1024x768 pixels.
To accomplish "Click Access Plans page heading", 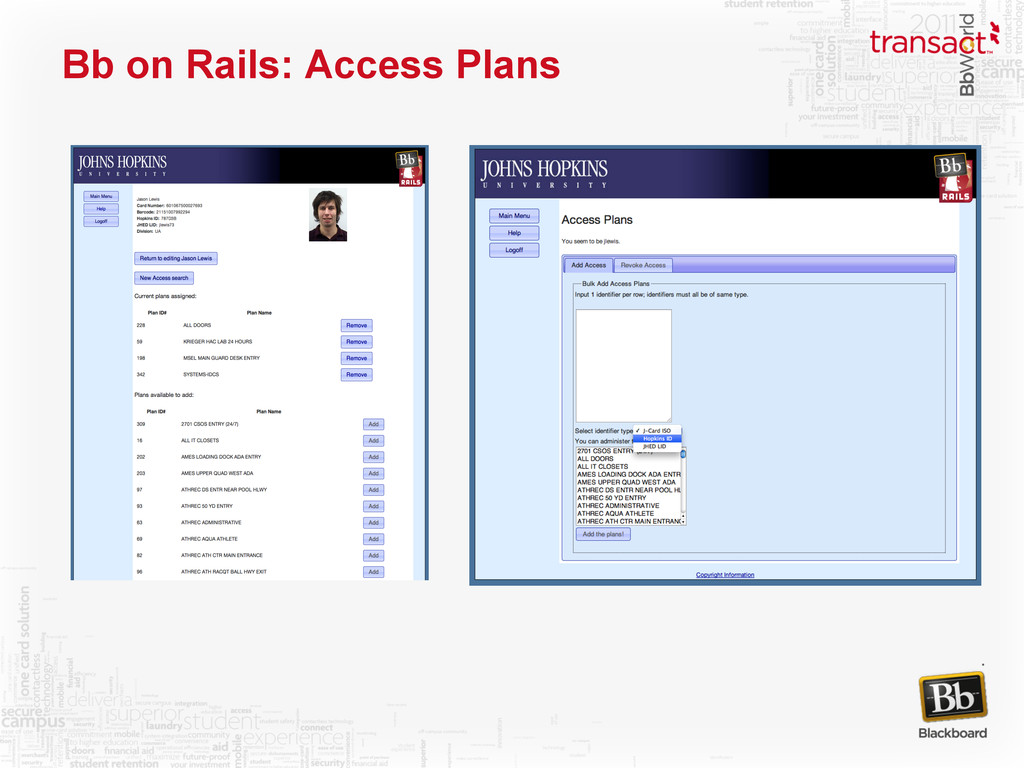I will click(597, 220).
